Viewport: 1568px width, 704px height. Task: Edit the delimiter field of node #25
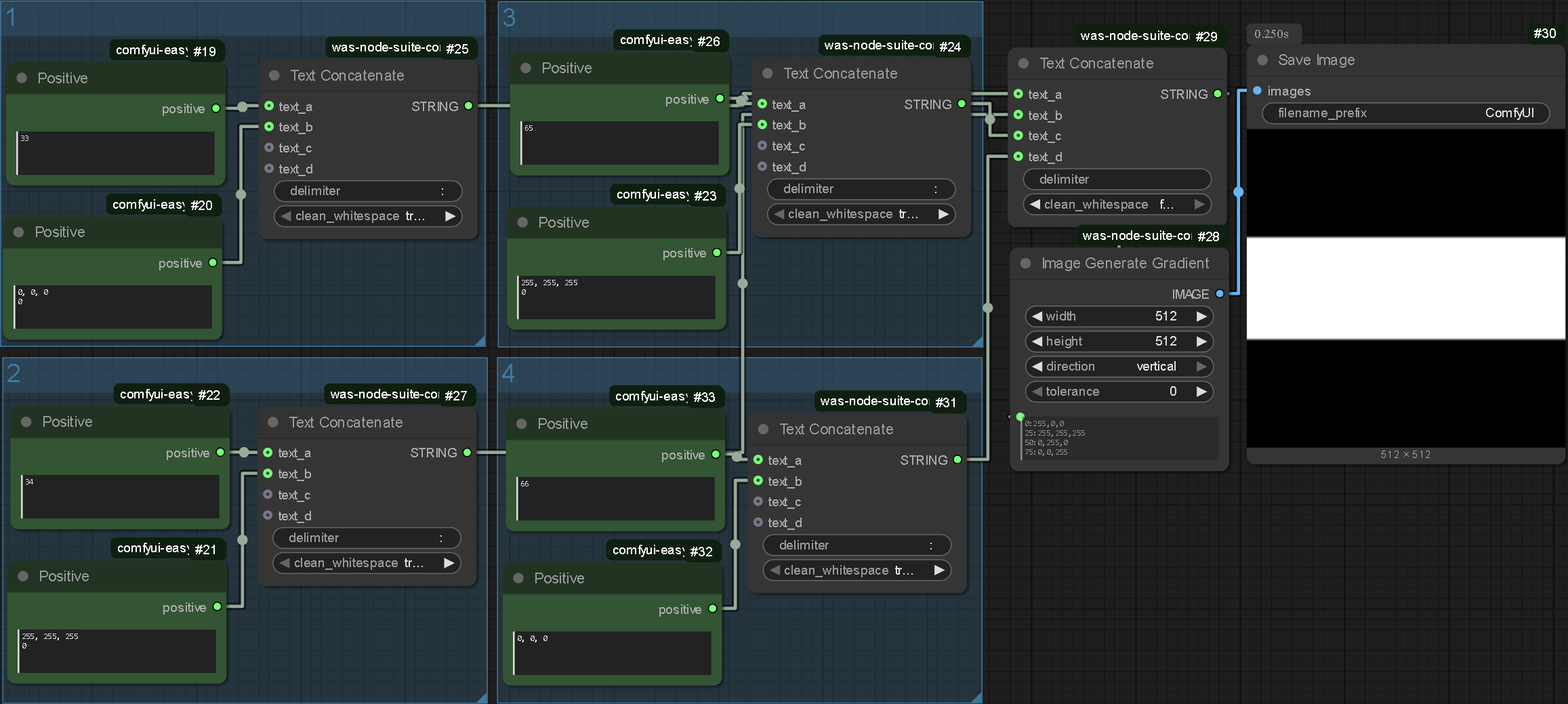click(368, 191)
